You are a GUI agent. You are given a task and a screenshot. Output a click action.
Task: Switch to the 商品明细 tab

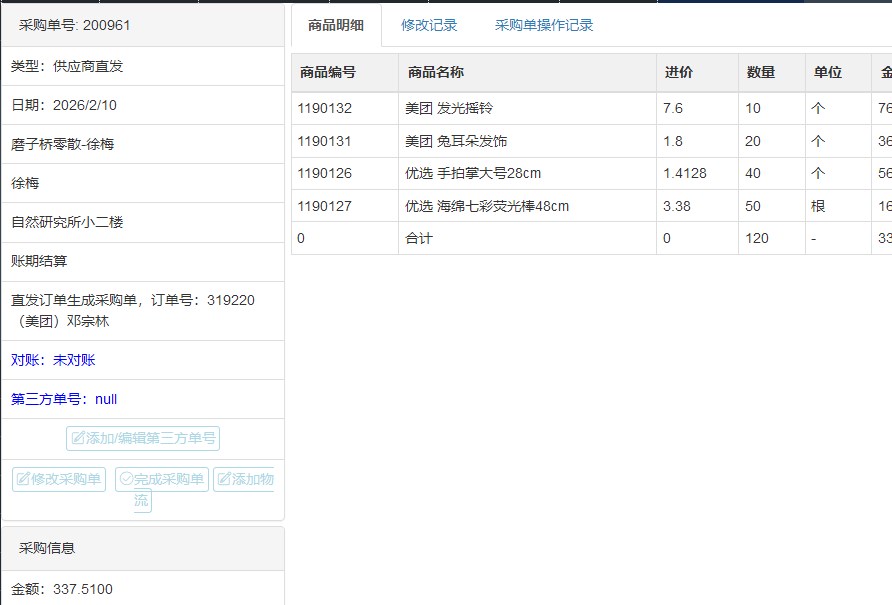pyautogui.click(x=336, y=26)
